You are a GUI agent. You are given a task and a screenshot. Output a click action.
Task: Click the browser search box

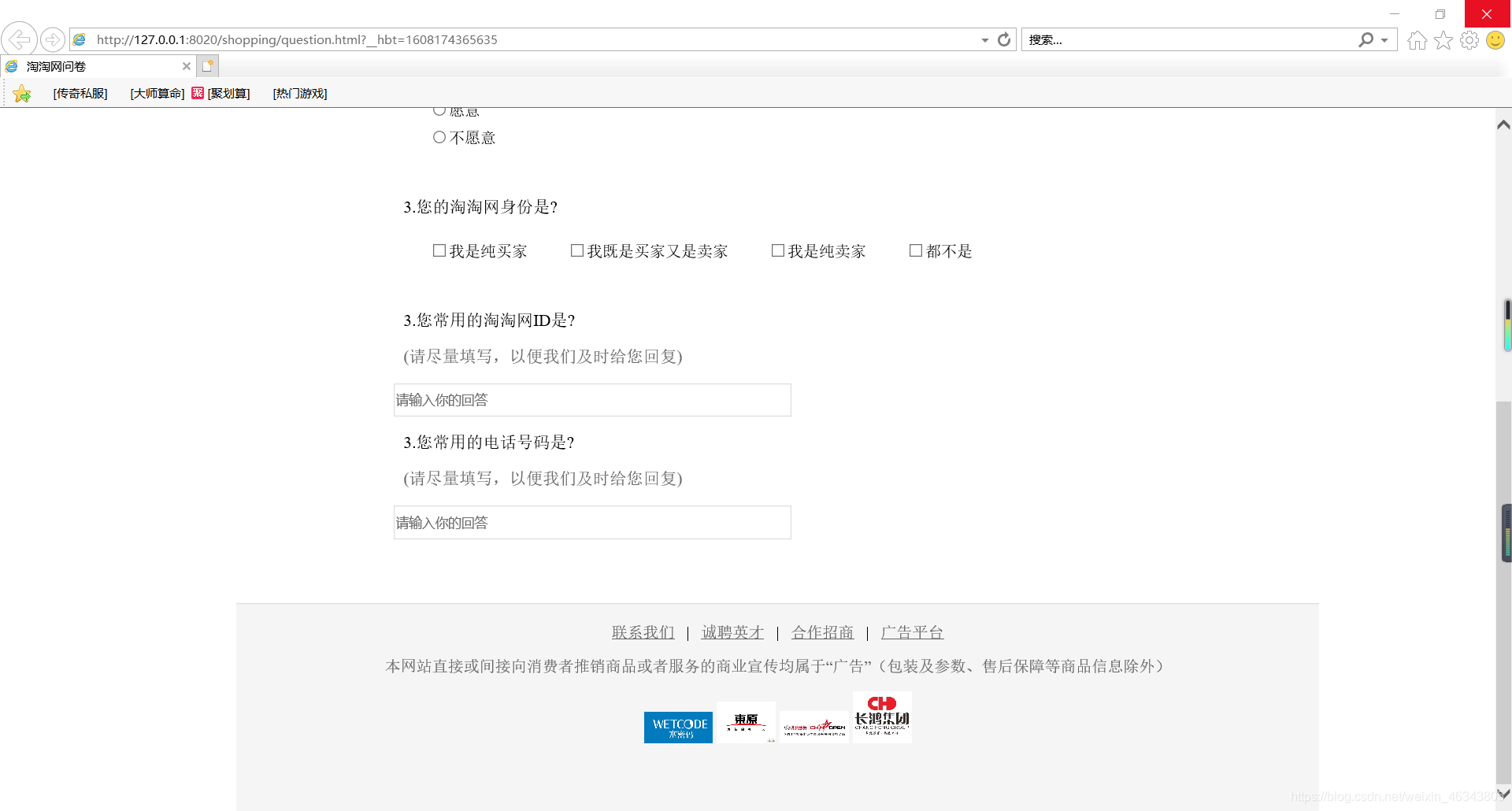[x=1189, y=39]
